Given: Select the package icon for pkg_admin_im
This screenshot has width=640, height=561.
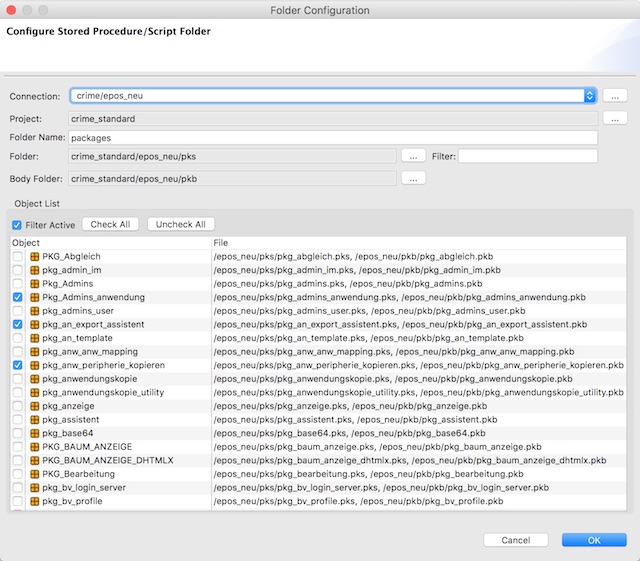Looking at the screenshot, I should click(35, 270).
